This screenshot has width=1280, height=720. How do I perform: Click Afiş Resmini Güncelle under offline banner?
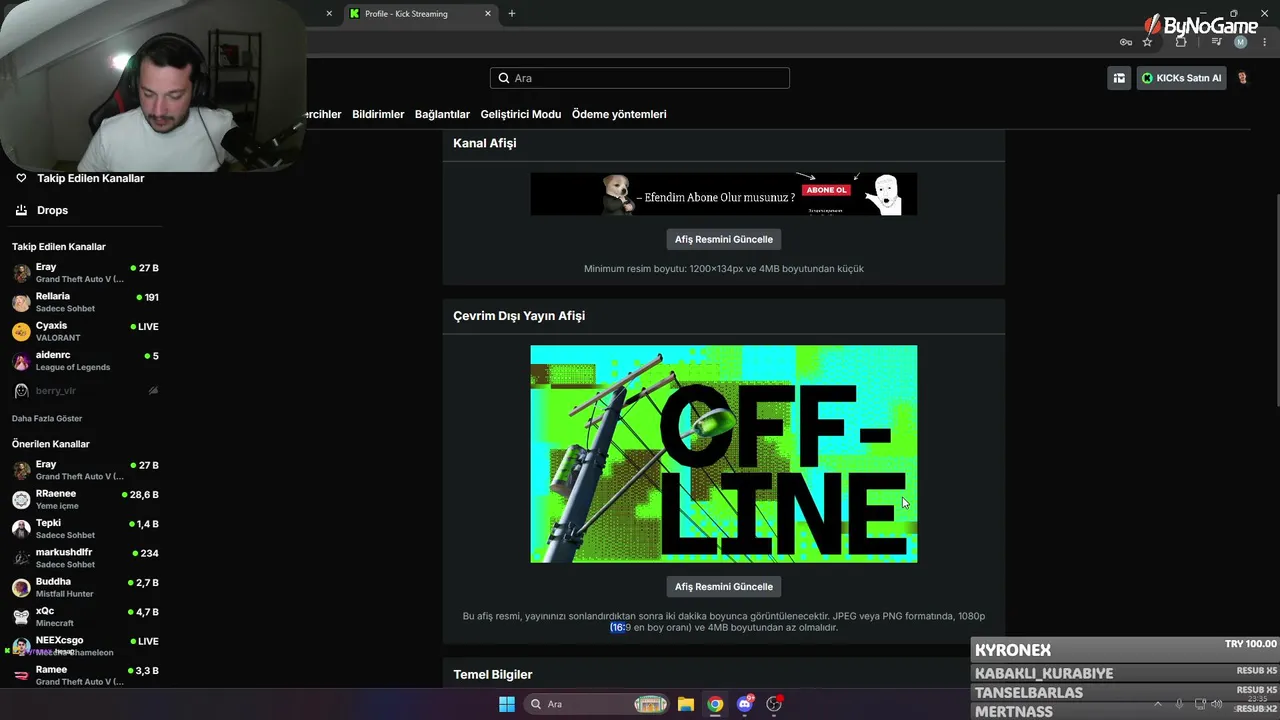(724, 587)
